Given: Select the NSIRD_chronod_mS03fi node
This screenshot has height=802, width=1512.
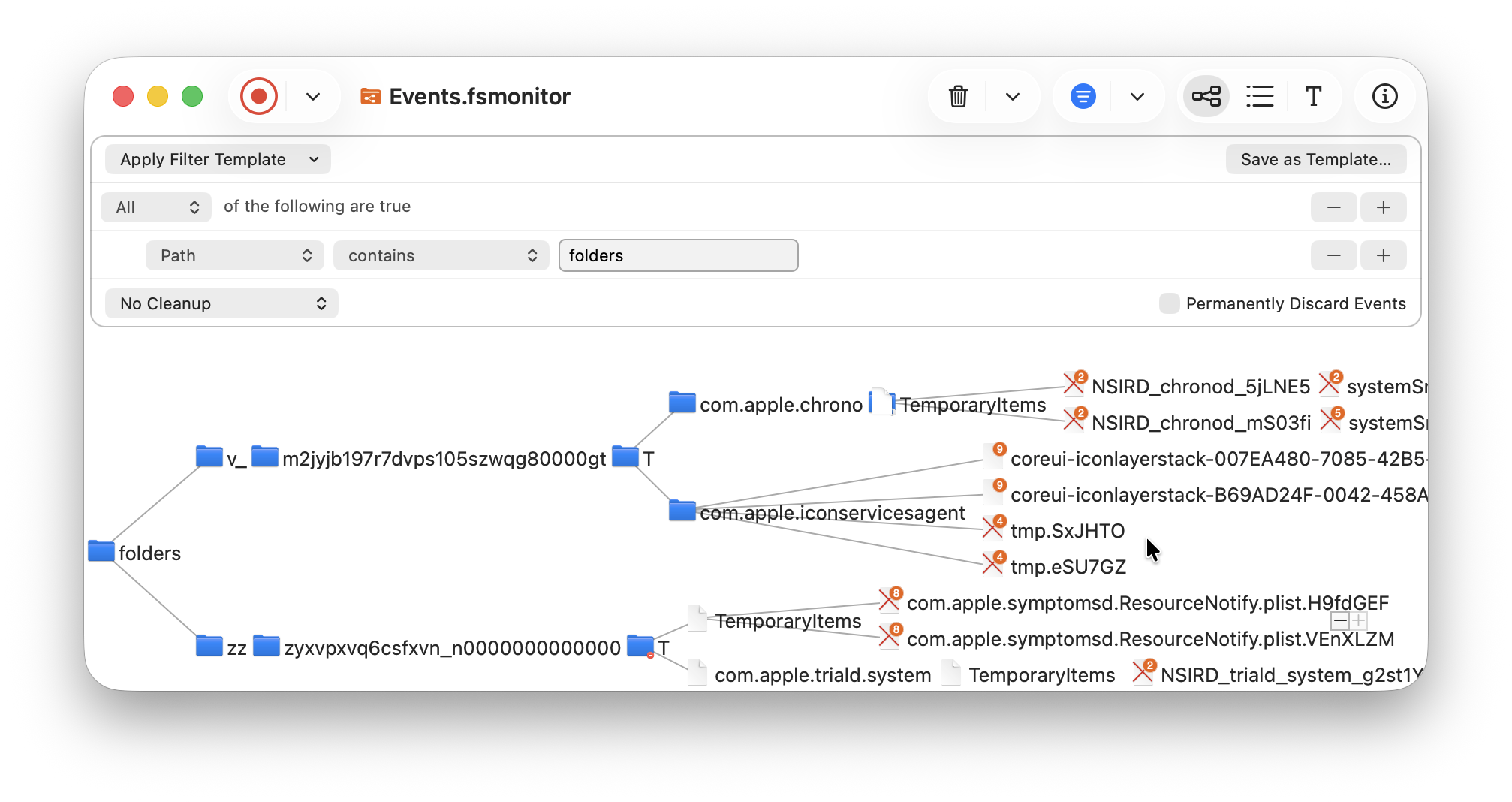Looking at the screenshot, I should 1187,422.
